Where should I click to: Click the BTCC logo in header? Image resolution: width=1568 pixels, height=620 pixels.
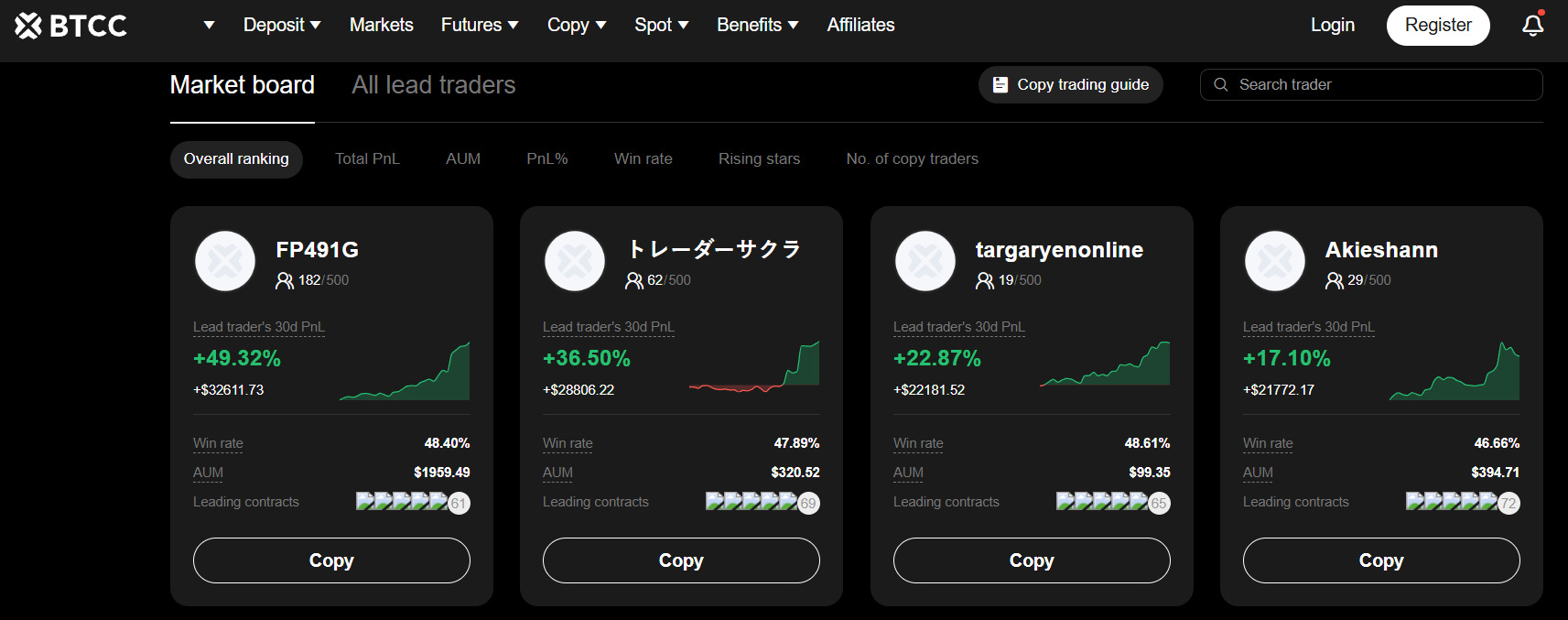tap(70, 26)
